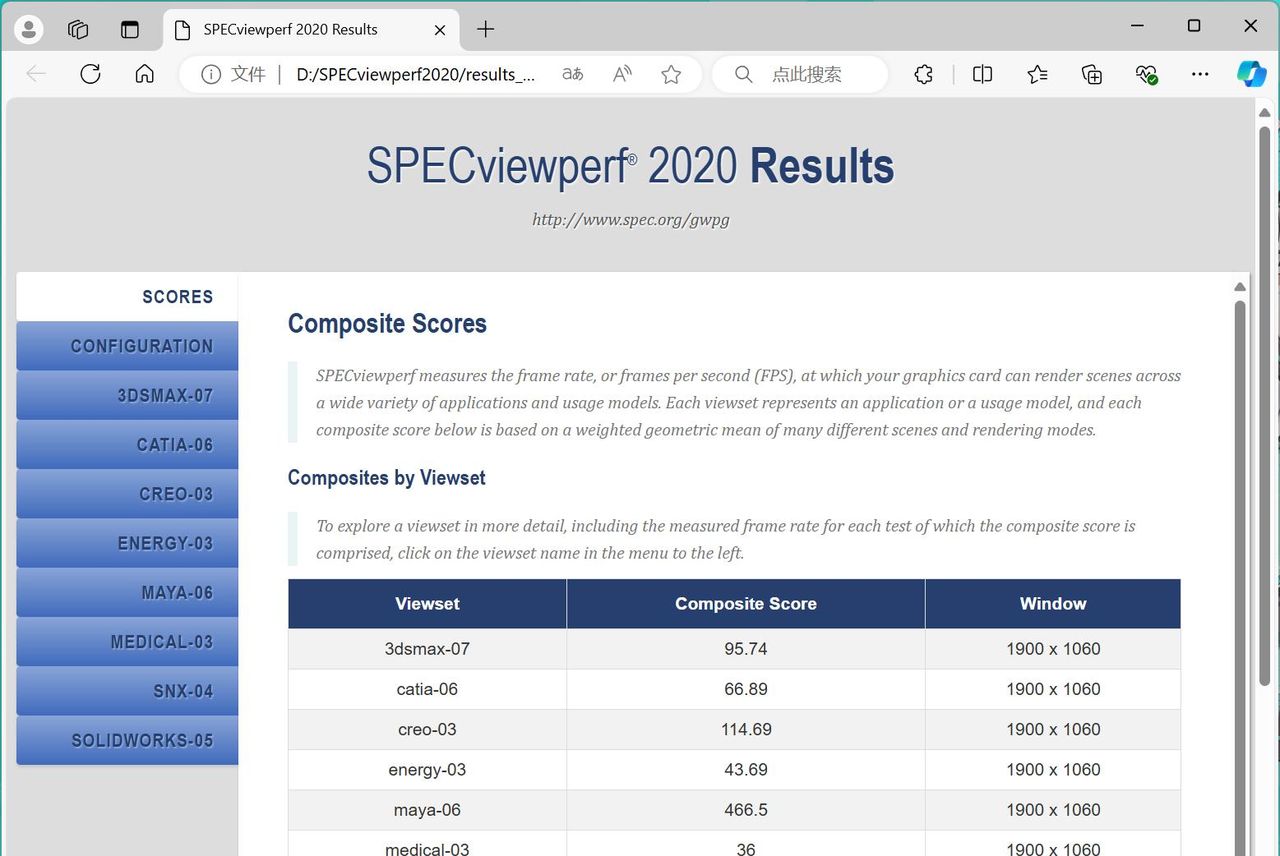Click the Window column header

[x=1053, y=604]
